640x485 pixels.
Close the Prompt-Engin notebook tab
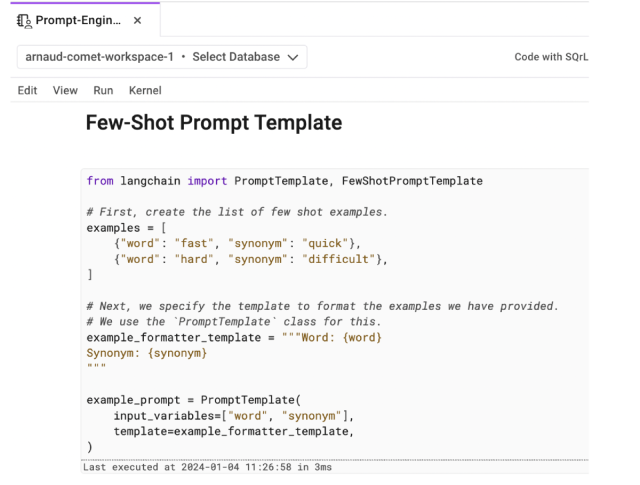click(137, 20)
